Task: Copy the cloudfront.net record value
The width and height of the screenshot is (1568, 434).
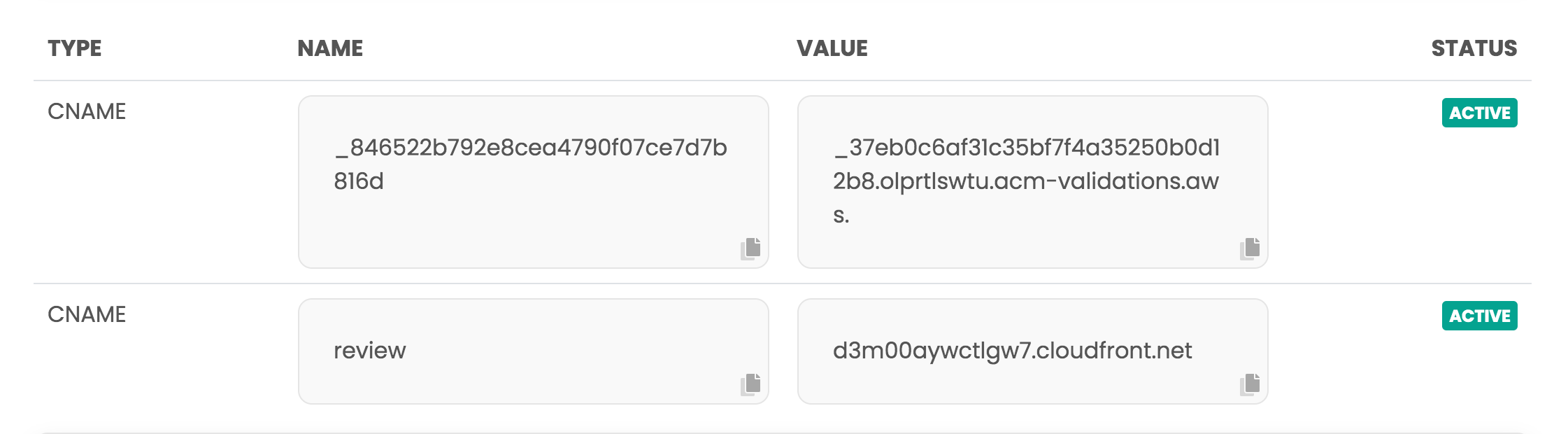Action: [x=1250, y=384]
